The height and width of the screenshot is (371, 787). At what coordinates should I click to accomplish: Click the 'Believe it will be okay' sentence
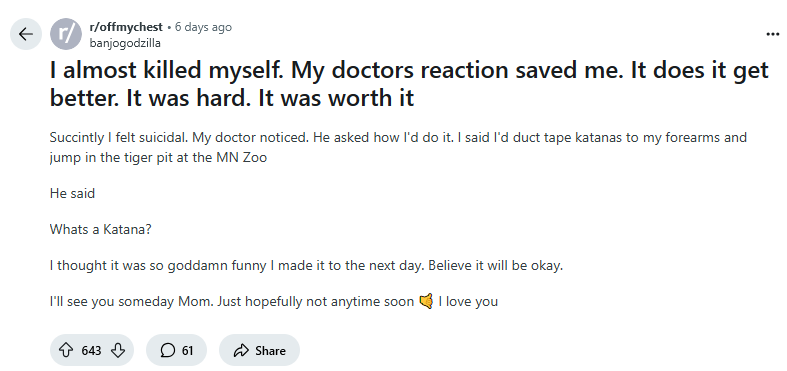coord(495,265)
